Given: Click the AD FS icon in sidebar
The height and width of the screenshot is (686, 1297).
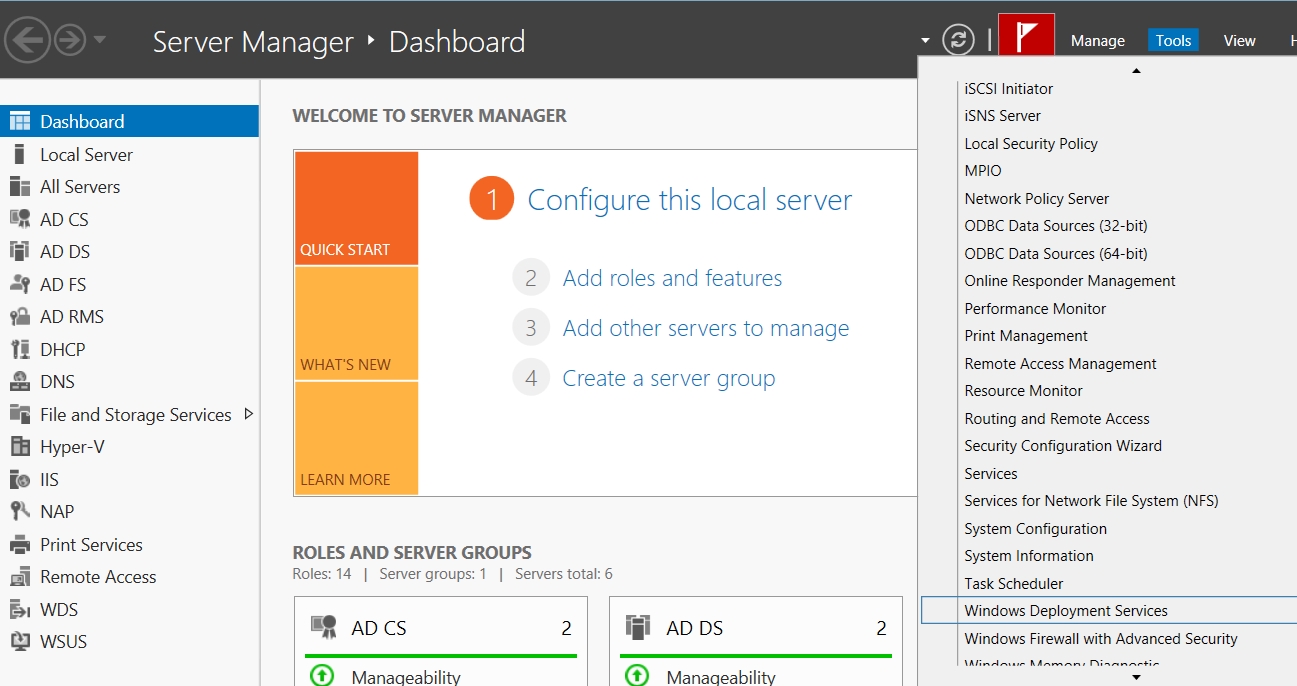Looking at the screenshot, I should [20, 284].
